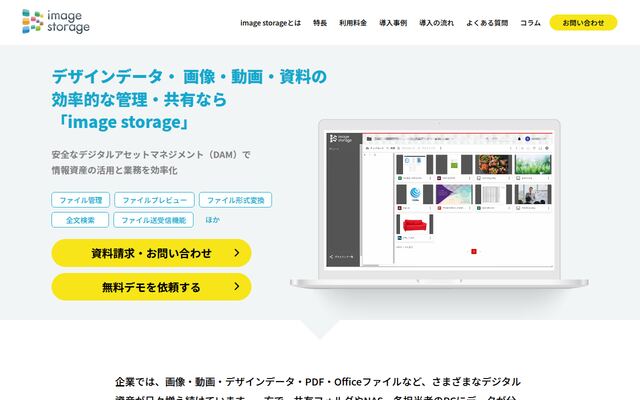Go to the 利用料金 page
This screenshot has height=400, width=640.
pyautogui.click(x=353, y=23)
